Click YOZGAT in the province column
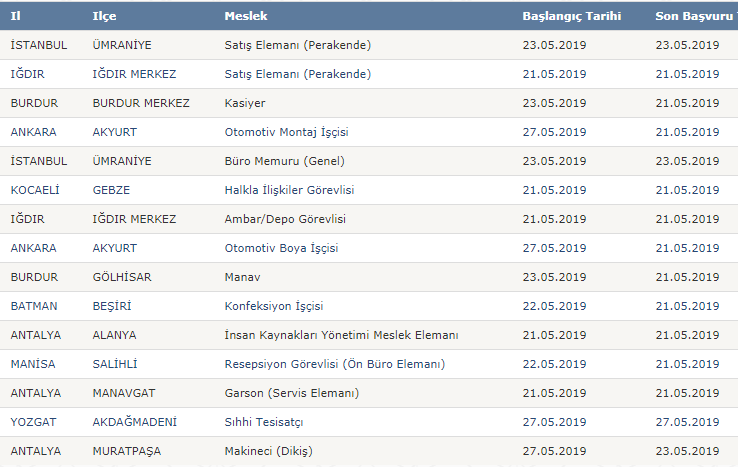This screenshot has width=738, height=467. click(x=33, y=422)
